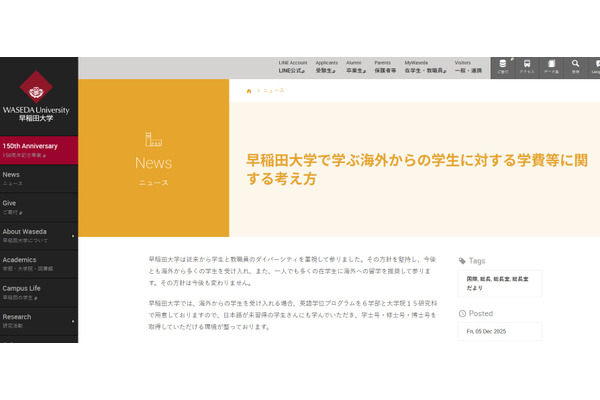
Task: Click the News heading in orange panel
Action: (x=153, y=163)
